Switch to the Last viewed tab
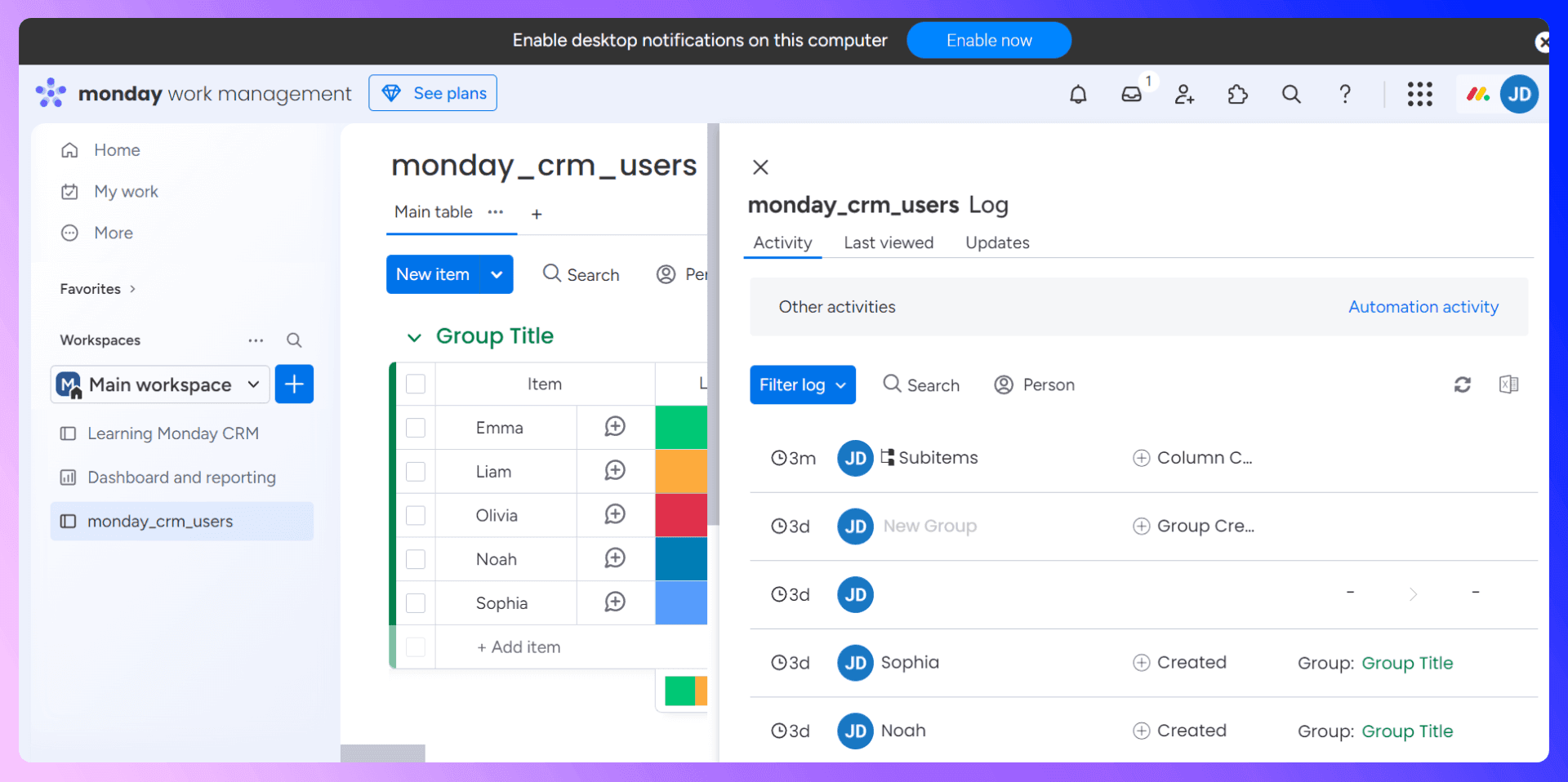Screen dimensions: 1568x782 pos(889,242)
